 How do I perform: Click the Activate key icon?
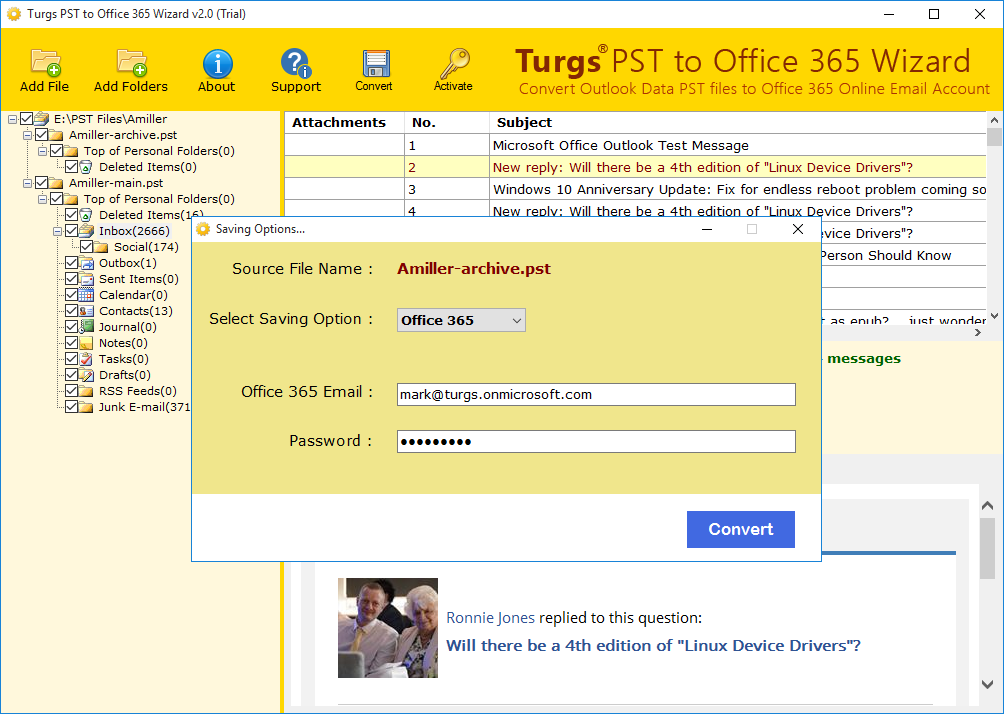pos(454,63)
